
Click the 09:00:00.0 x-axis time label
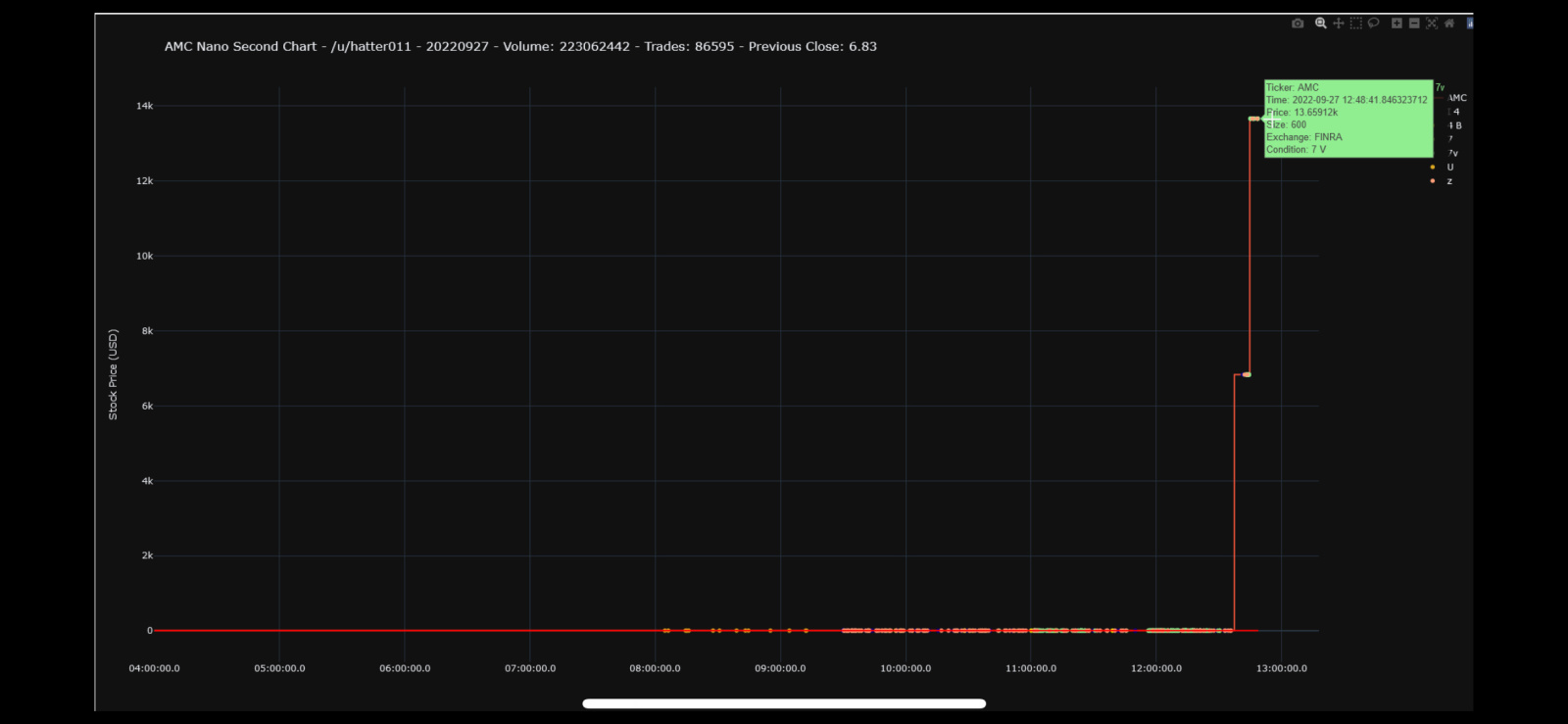[x=780, y=668]
